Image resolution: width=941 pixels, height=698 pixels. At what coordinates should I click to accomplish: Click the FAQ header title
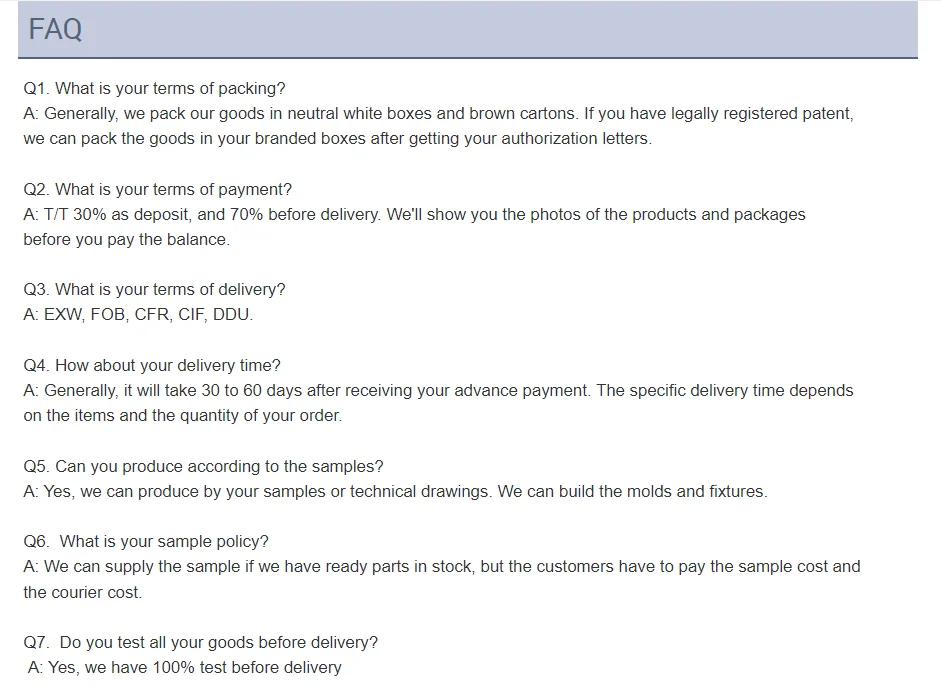tap(56, 30)
